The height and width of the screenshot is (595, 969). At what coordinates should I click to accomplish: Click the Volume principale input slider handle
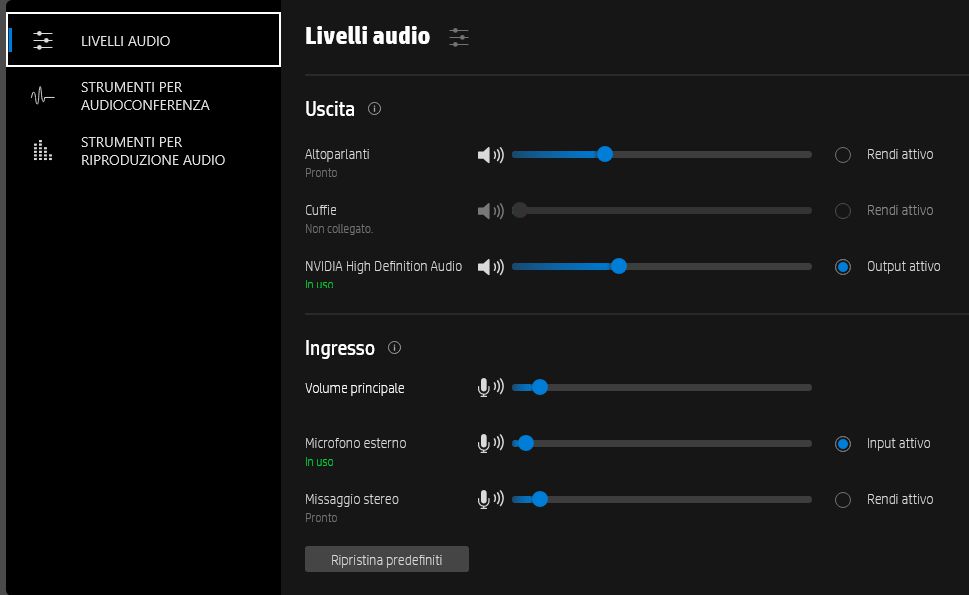pos(539,387)
